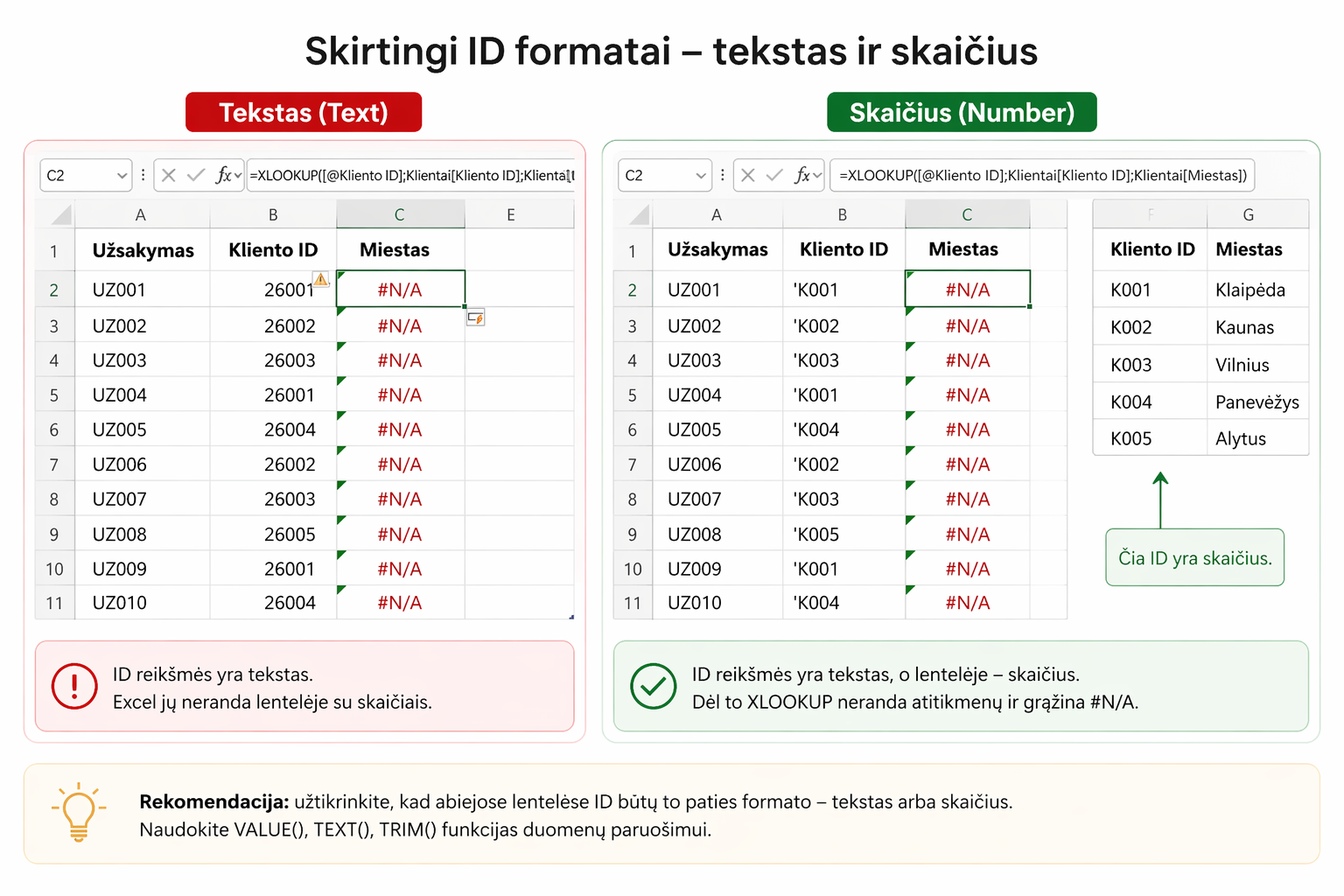Click Kliento ID header cell in left sheet
1344x896 pixels.
[x=273, y=250]
